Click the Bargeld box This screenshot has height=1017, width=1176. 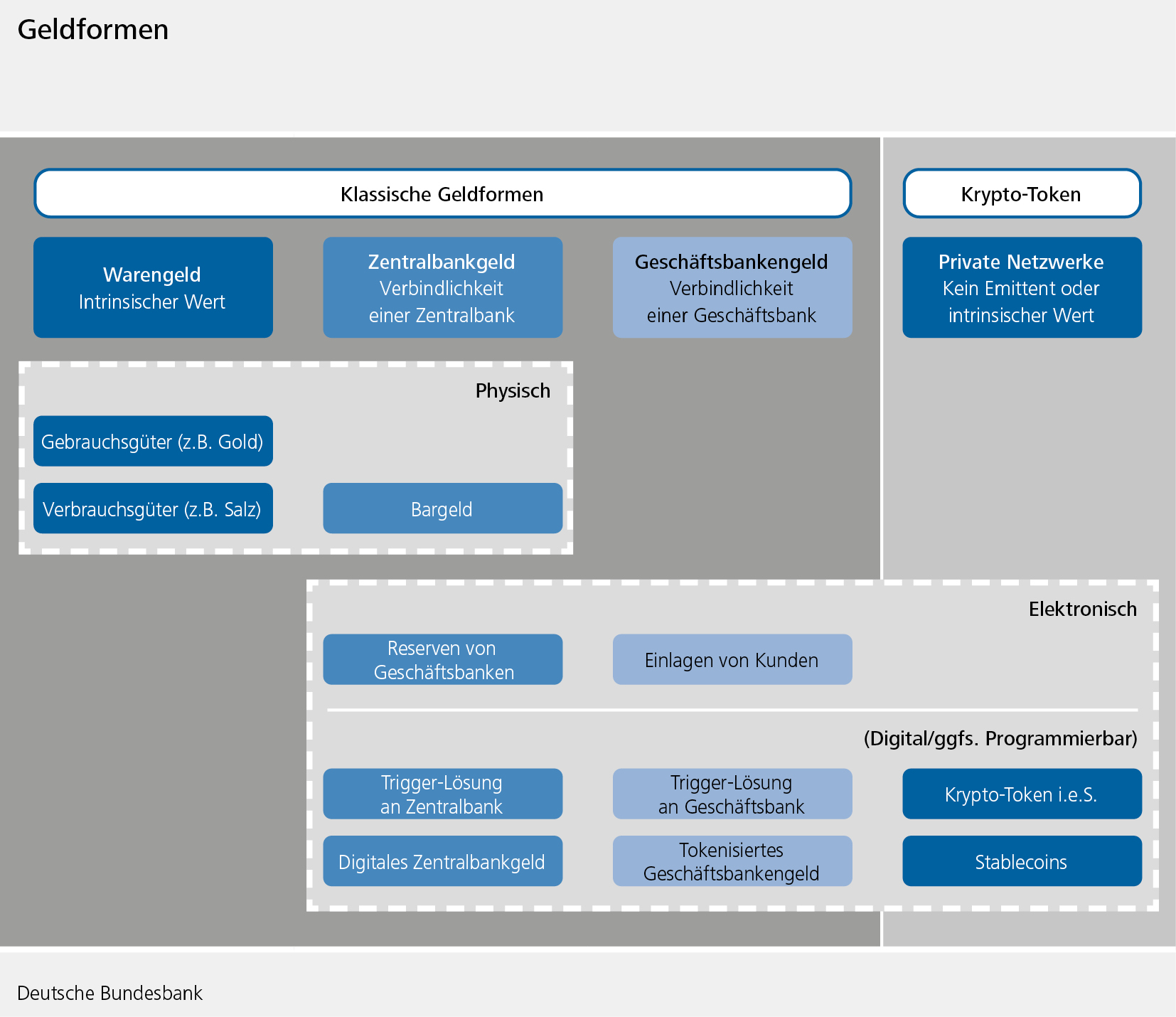(442, 508)
